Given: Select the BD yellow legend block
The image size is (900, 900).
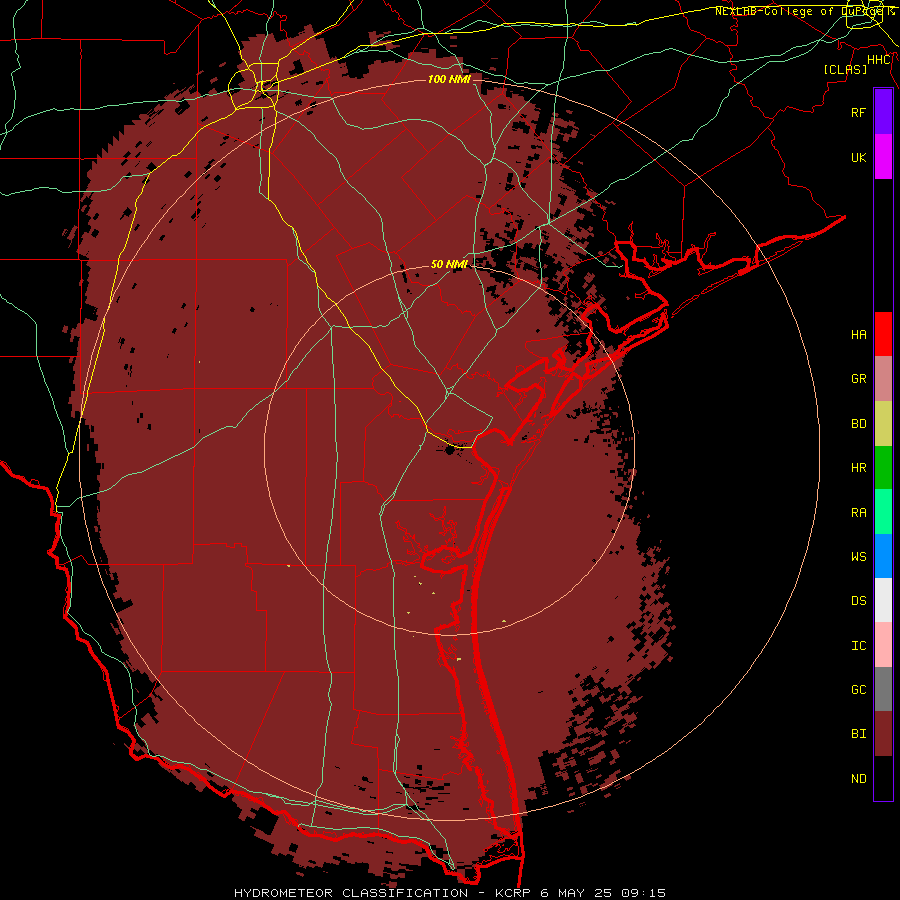Looking at the screenshot, I should (883, 423).
